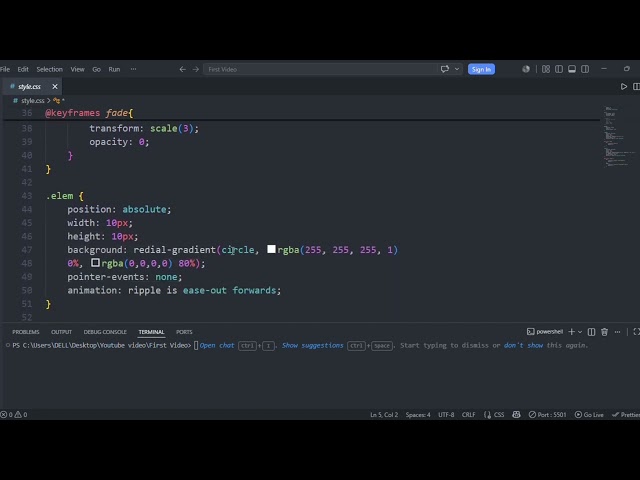Click the 'UTF-8' encoding entry
The image size is (640, 480).
click(446, 415)
